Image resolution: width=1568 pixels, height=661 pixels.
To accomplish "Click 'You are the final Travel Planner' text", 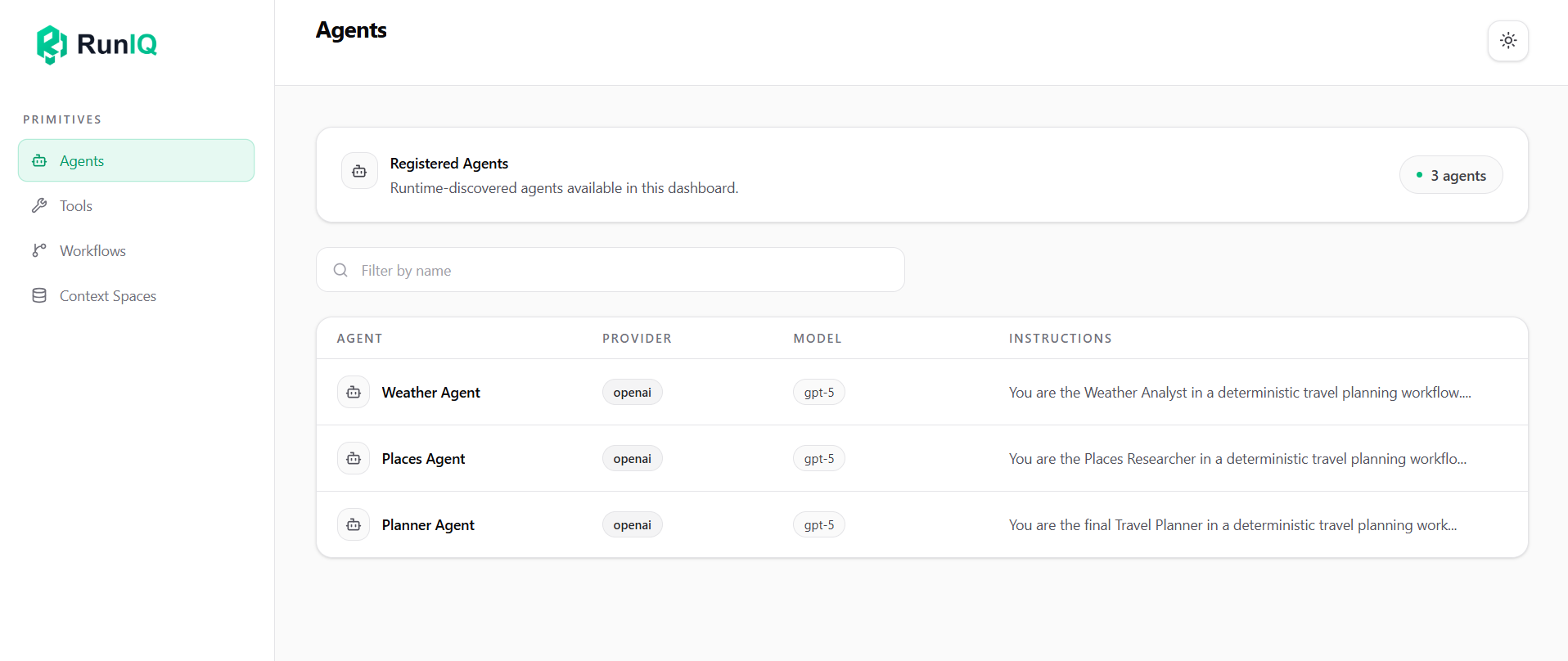I will click(x=1232, y=525).
